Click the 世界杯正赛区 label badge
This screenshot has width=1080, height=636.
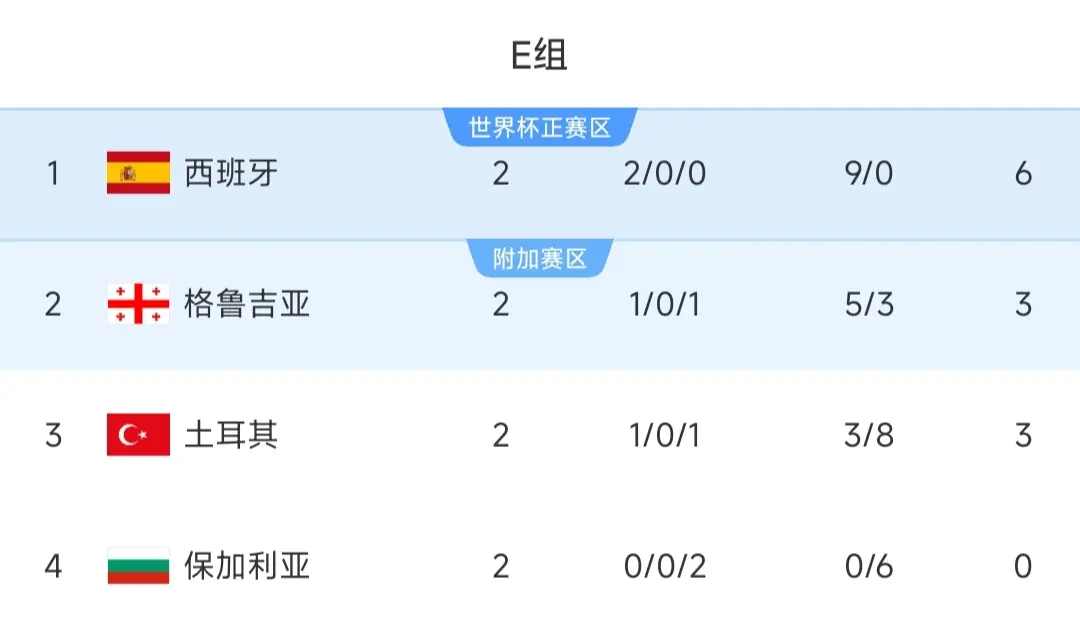click(x=540, y=128)
